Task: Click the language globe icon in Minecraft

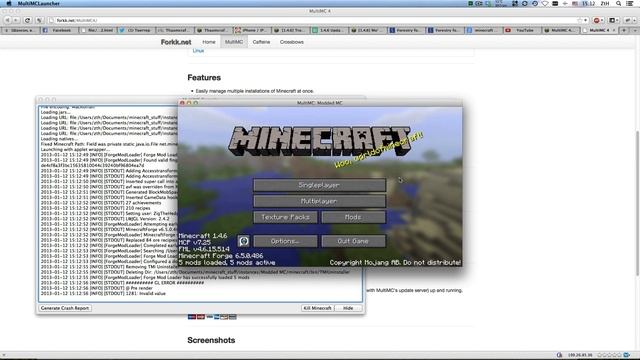Action: 244,241
